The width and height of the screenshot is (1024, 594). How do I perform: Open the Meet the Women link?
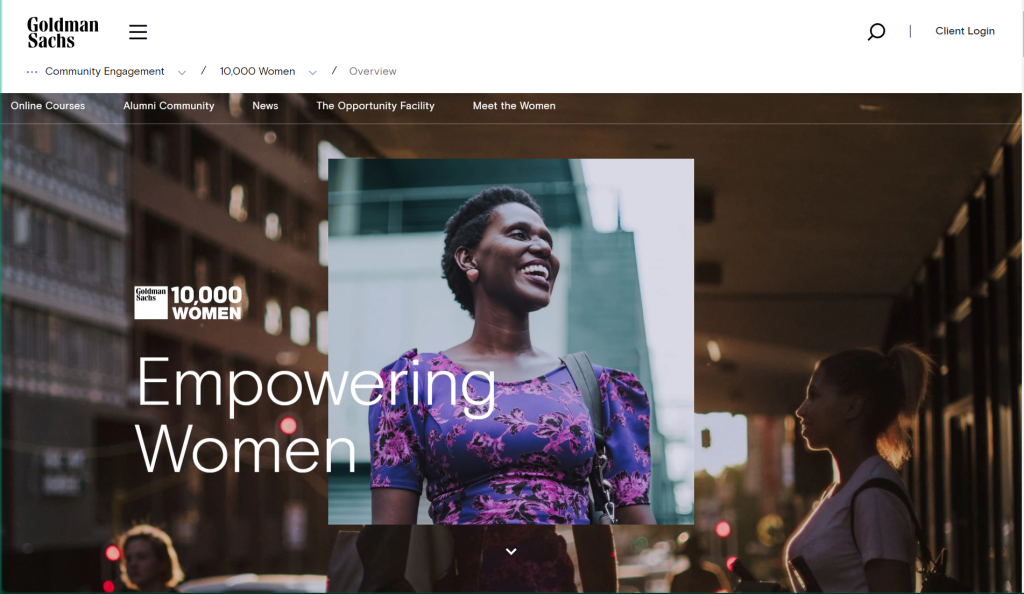click(x=514, y=106)
